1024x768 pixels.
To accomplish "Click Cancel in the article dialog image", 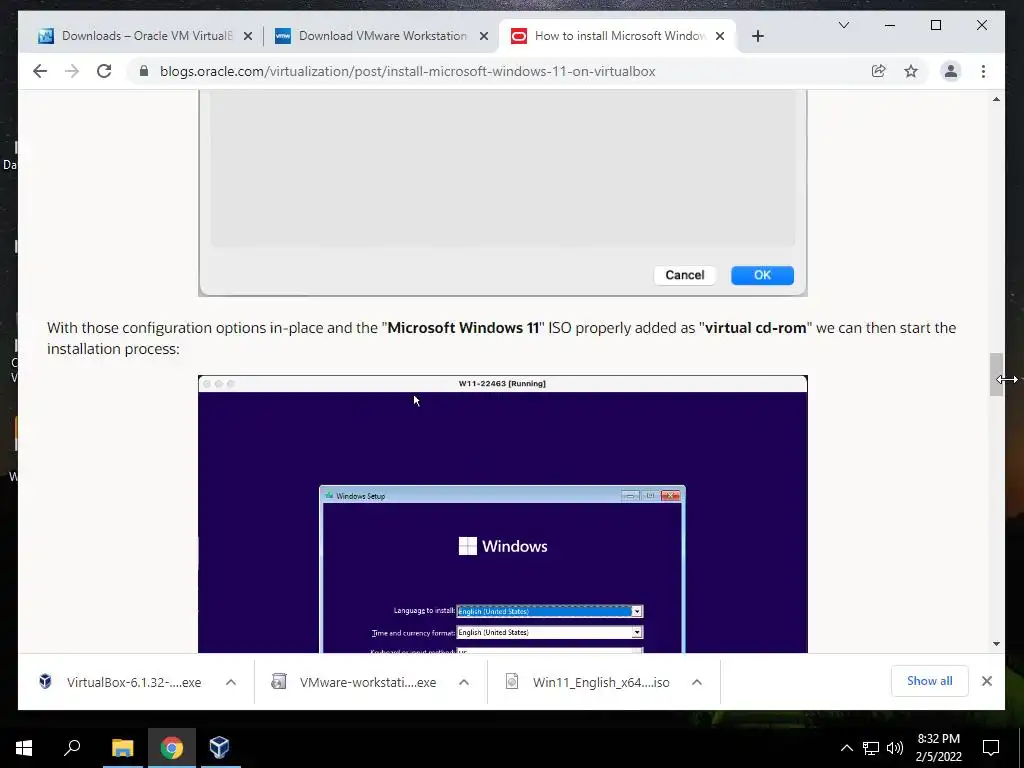I will [x=684, y=275].
